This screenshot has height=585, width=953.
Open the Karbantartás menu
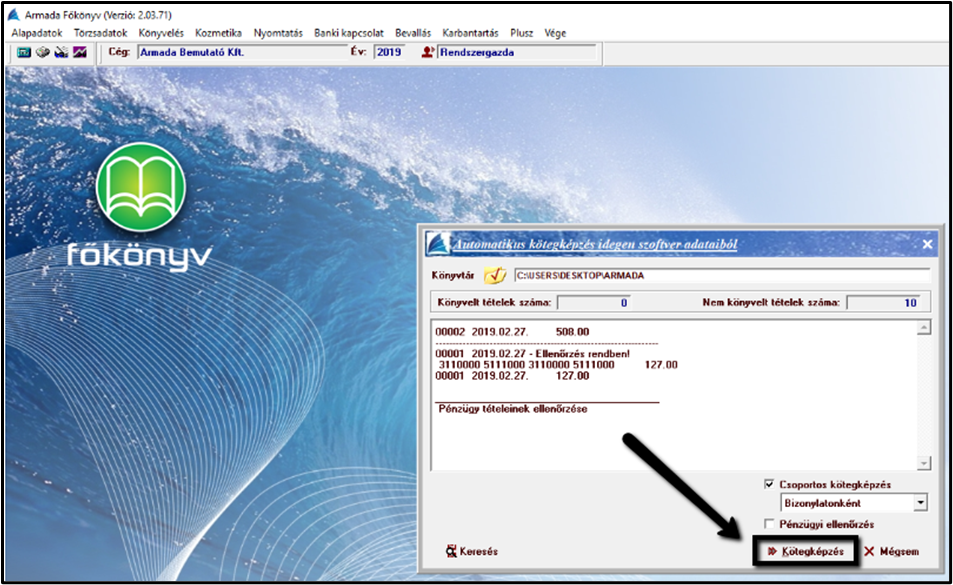(x=470, y=33)
